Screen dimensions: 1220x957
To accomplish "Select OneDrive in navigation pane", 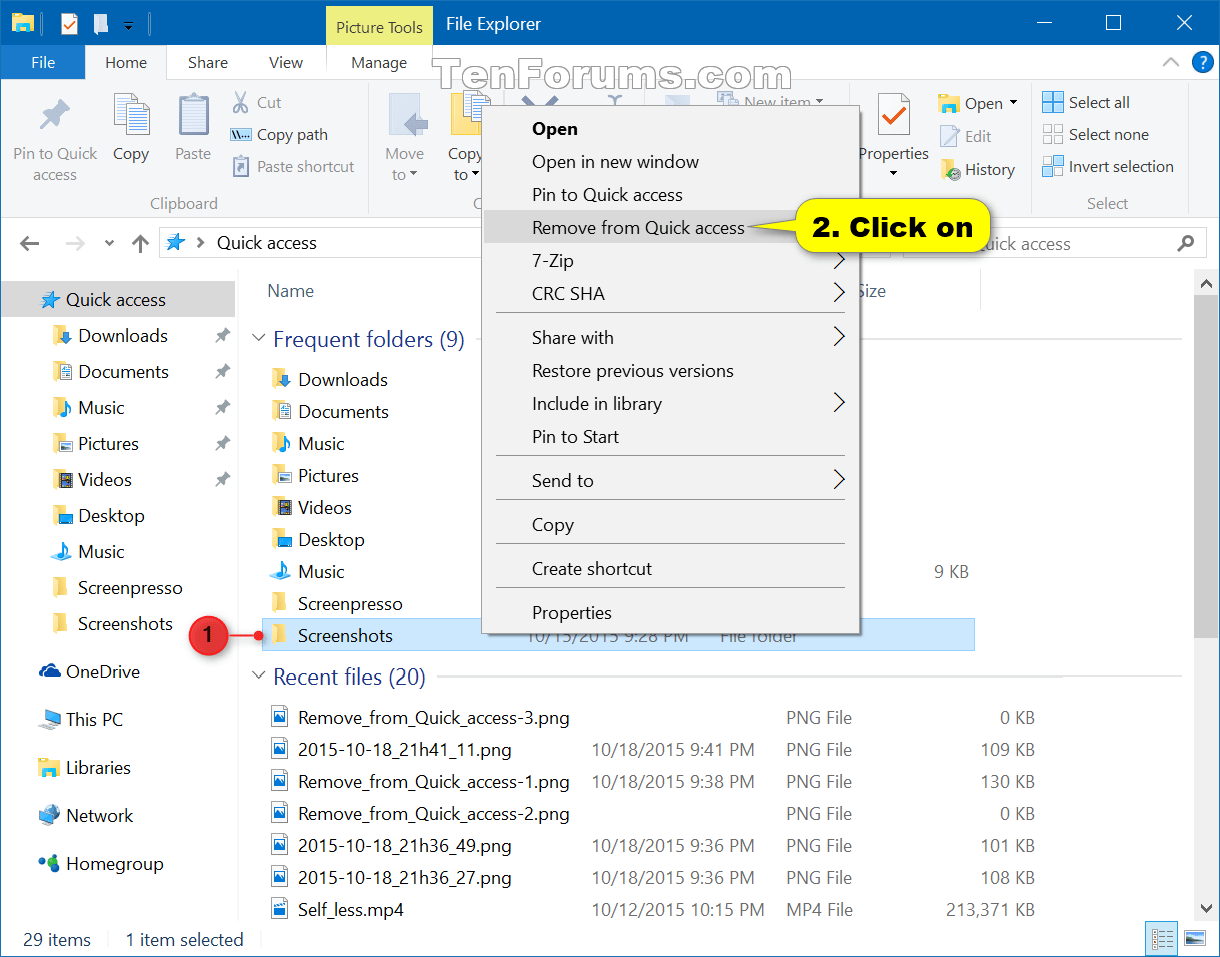I will (x=101, y=672).
